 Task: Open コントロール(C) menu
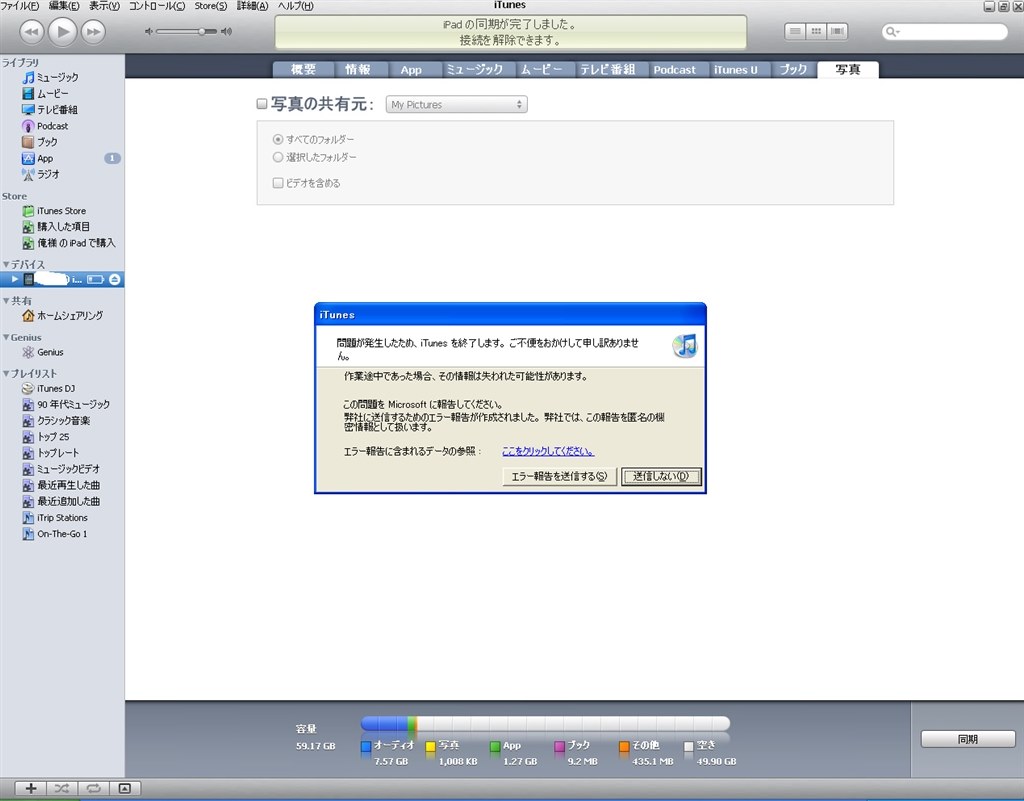[x=156, y=6]
